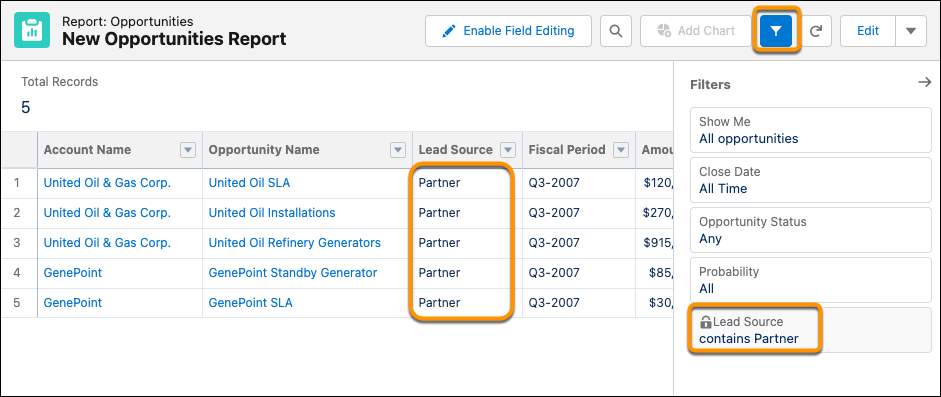Screen dimensions: 941x397
Task: Open the Probability filter
Action: [811, 280]
